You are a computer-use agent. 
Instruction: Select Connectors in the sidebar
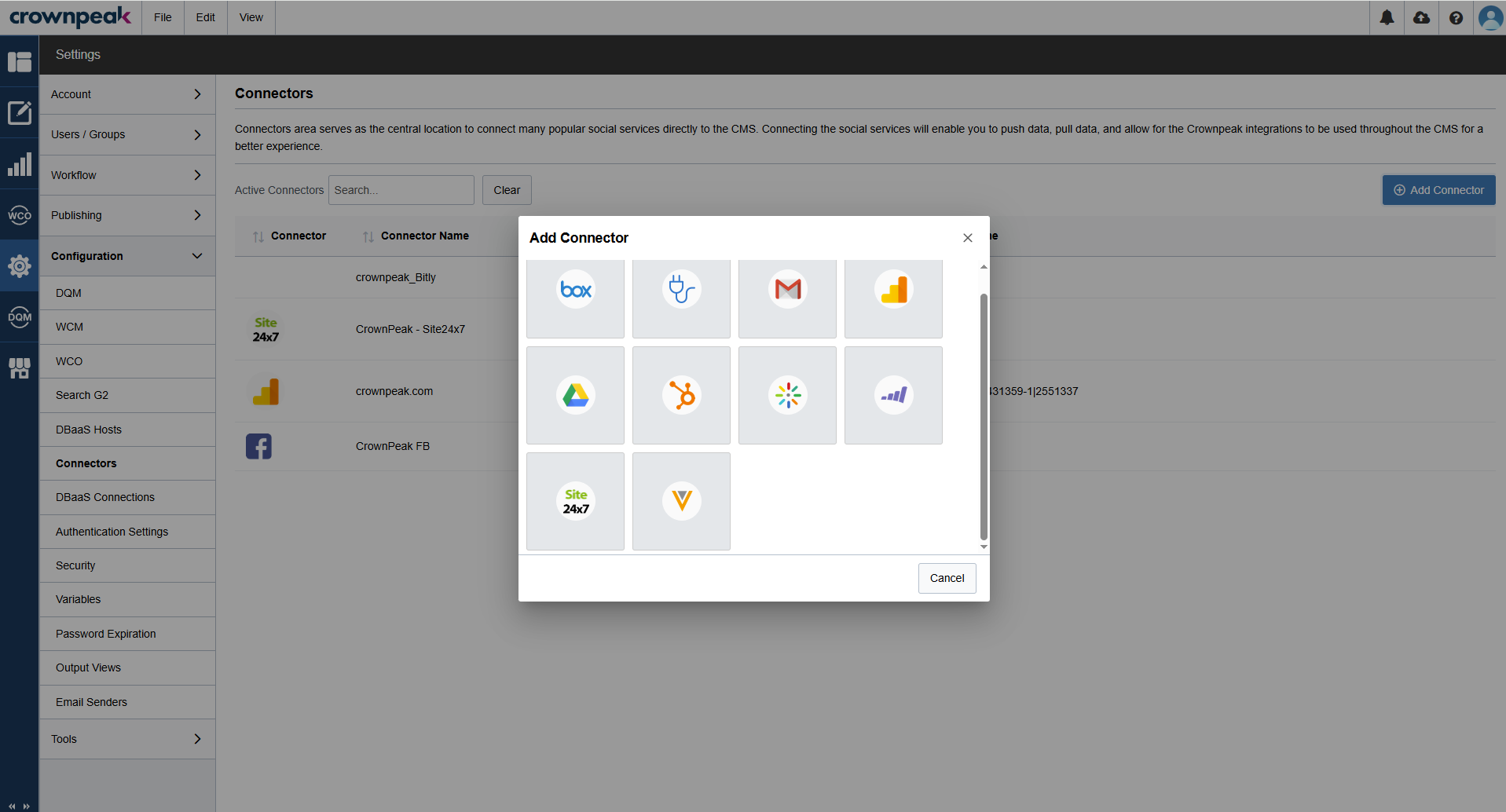pyautogui.click(x=127, y=463)
